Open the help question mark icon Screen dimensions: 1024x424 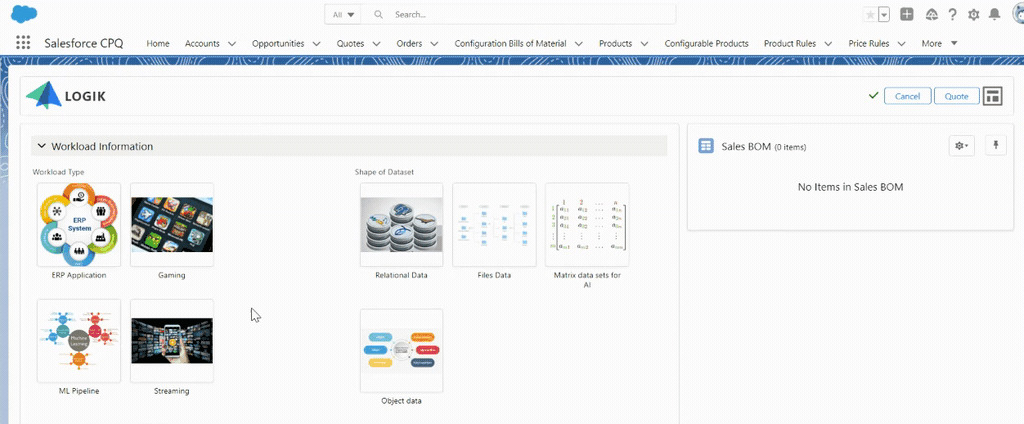tap(953, 14)
